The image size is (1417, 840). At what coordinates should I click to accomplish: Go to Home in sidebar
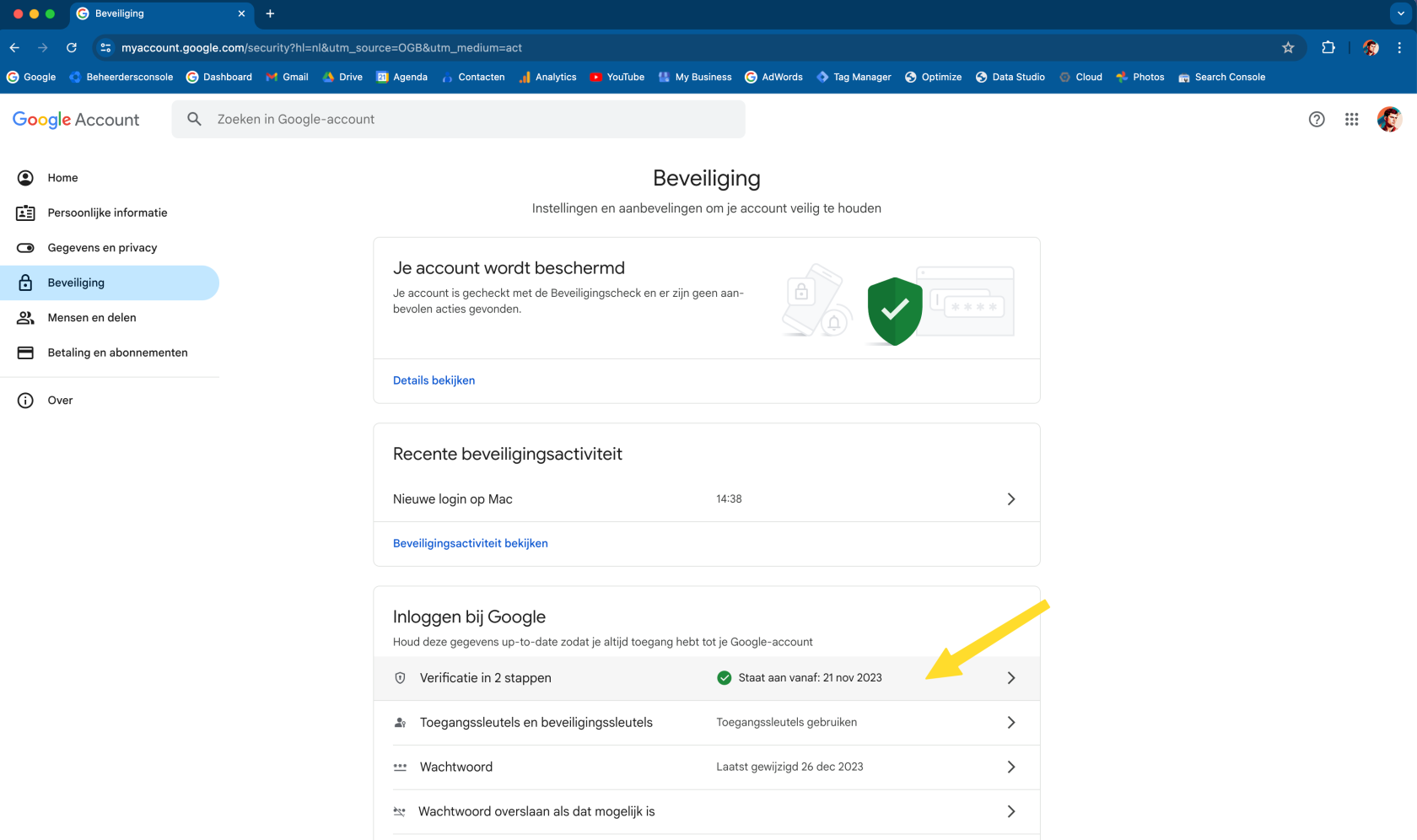[x=110, y=178]
